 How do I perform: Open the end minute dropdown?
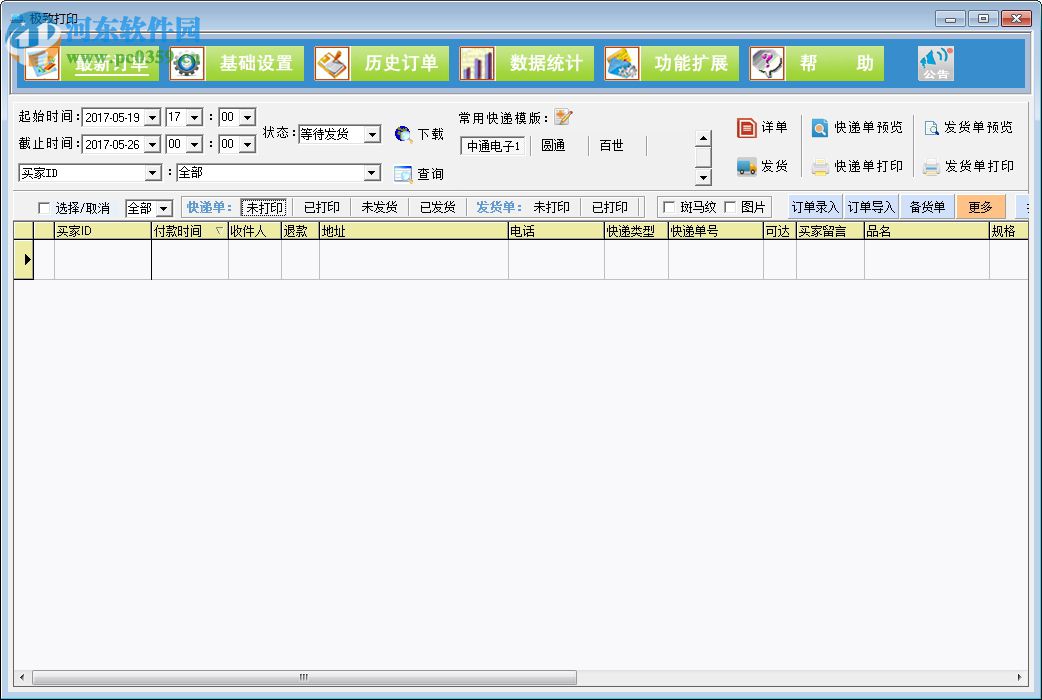point(247,144)
